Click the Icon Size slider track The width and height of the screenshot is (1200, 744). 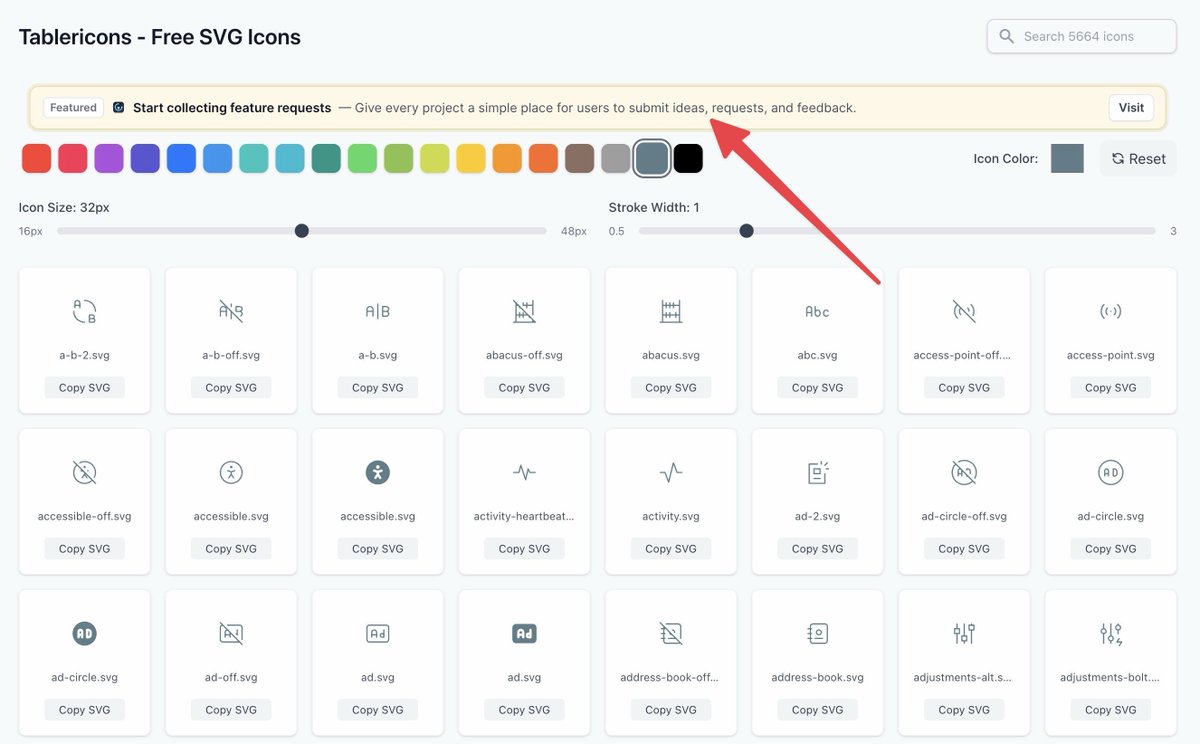(302, 231)
